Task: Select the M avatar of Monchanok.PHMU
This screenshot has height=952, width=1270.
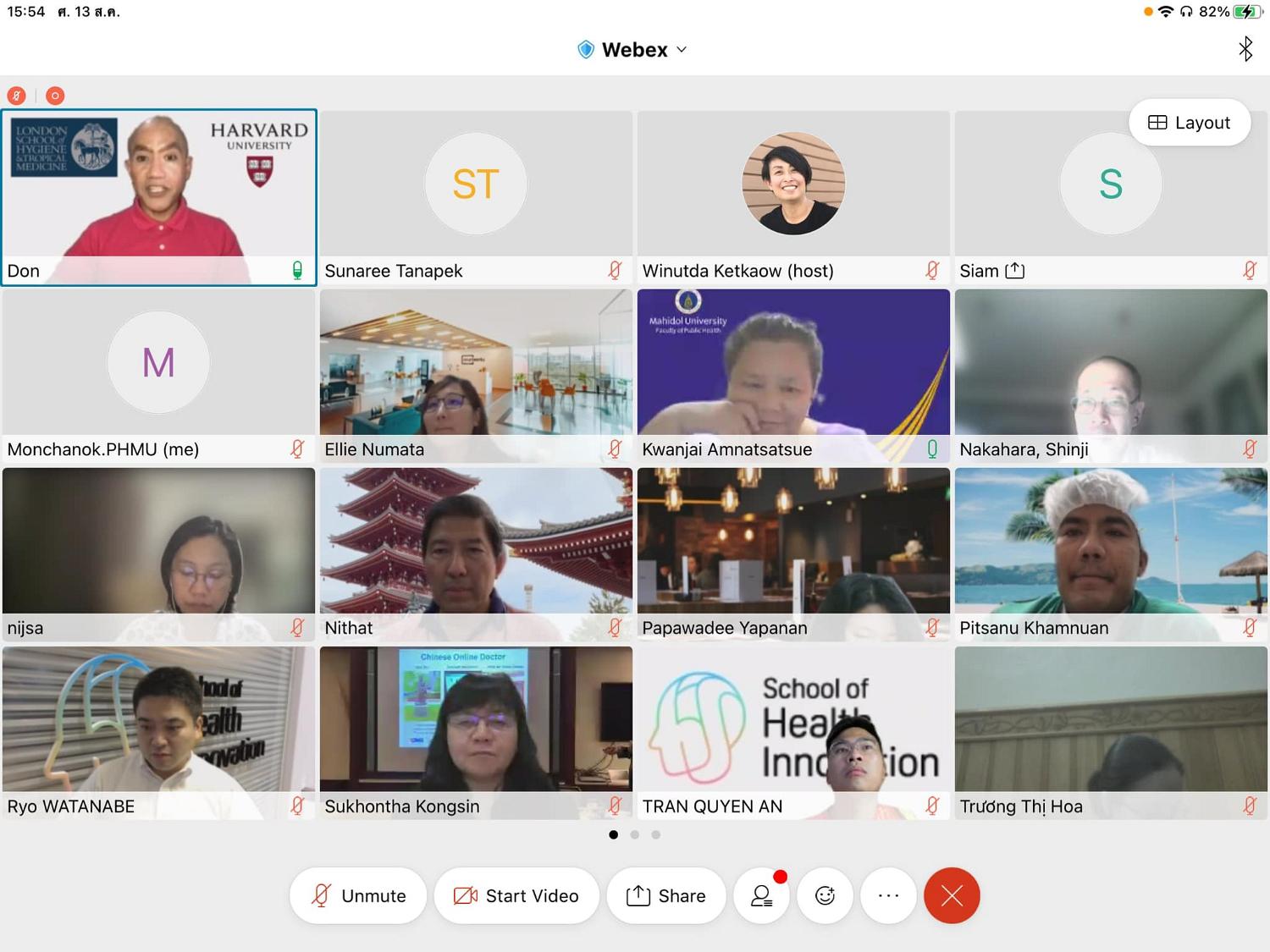Action: (158, 362)
